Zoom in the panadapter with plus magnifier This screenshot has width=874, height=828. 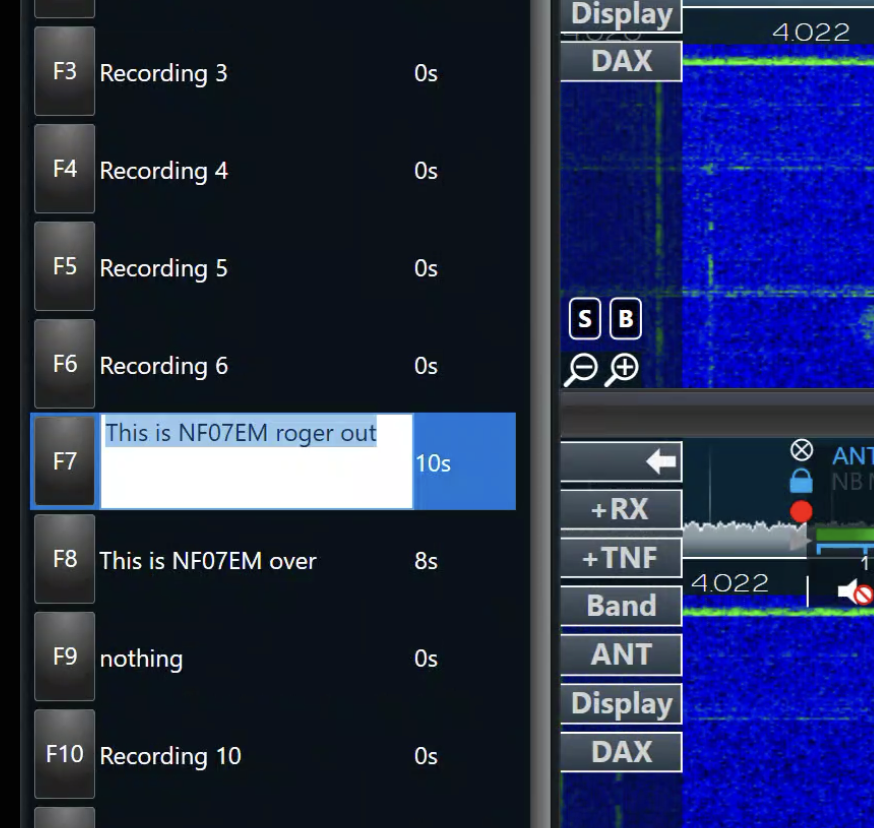(622, 369)
